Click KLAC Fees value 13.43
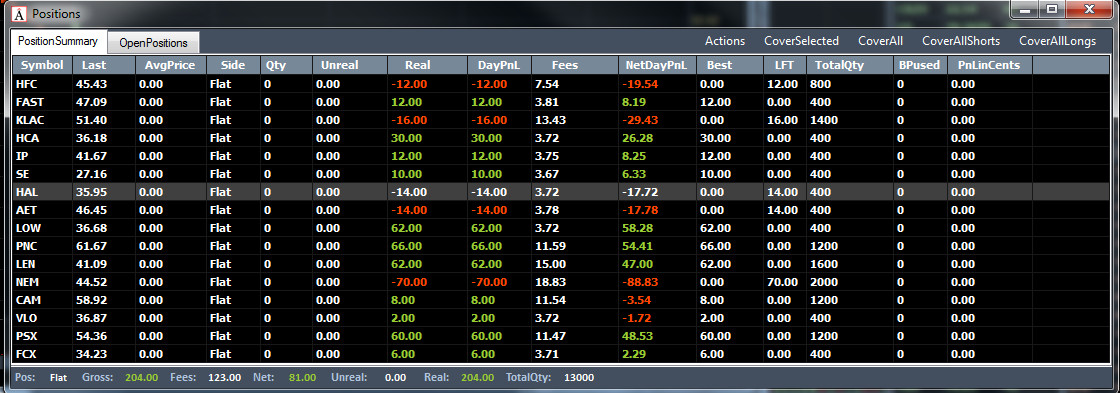The height and width of the screenshot is (393, 1120). point(550,120)
